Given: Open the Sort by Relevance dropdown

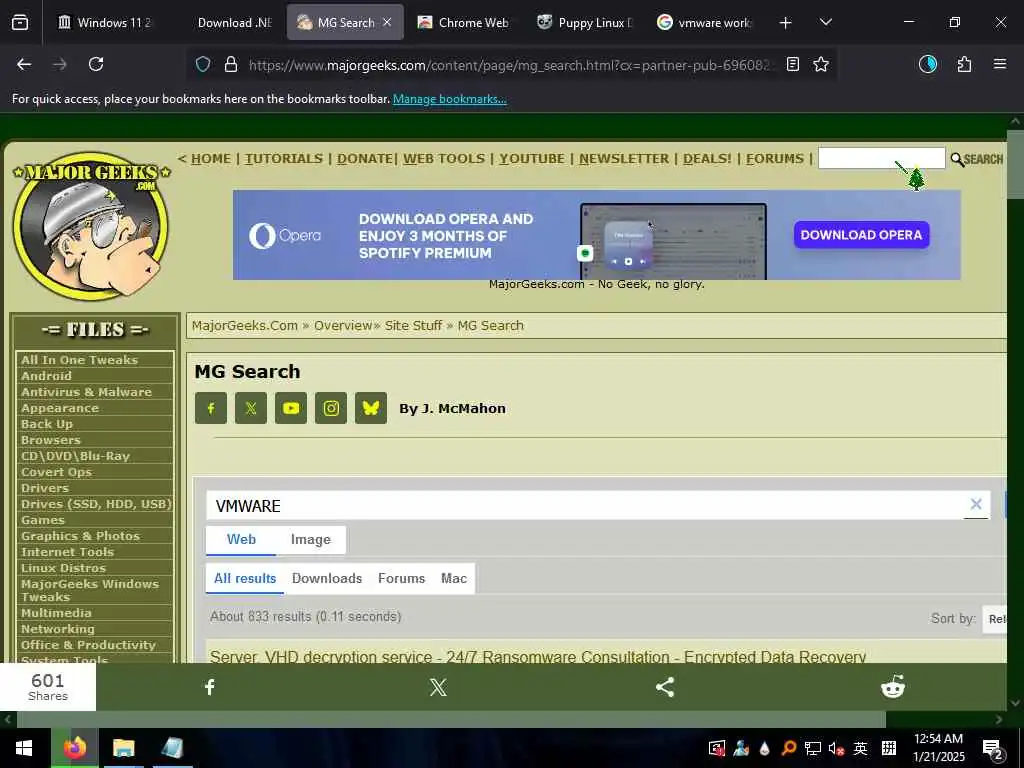Looking at the screenshot, I should [x=995, y=619].
